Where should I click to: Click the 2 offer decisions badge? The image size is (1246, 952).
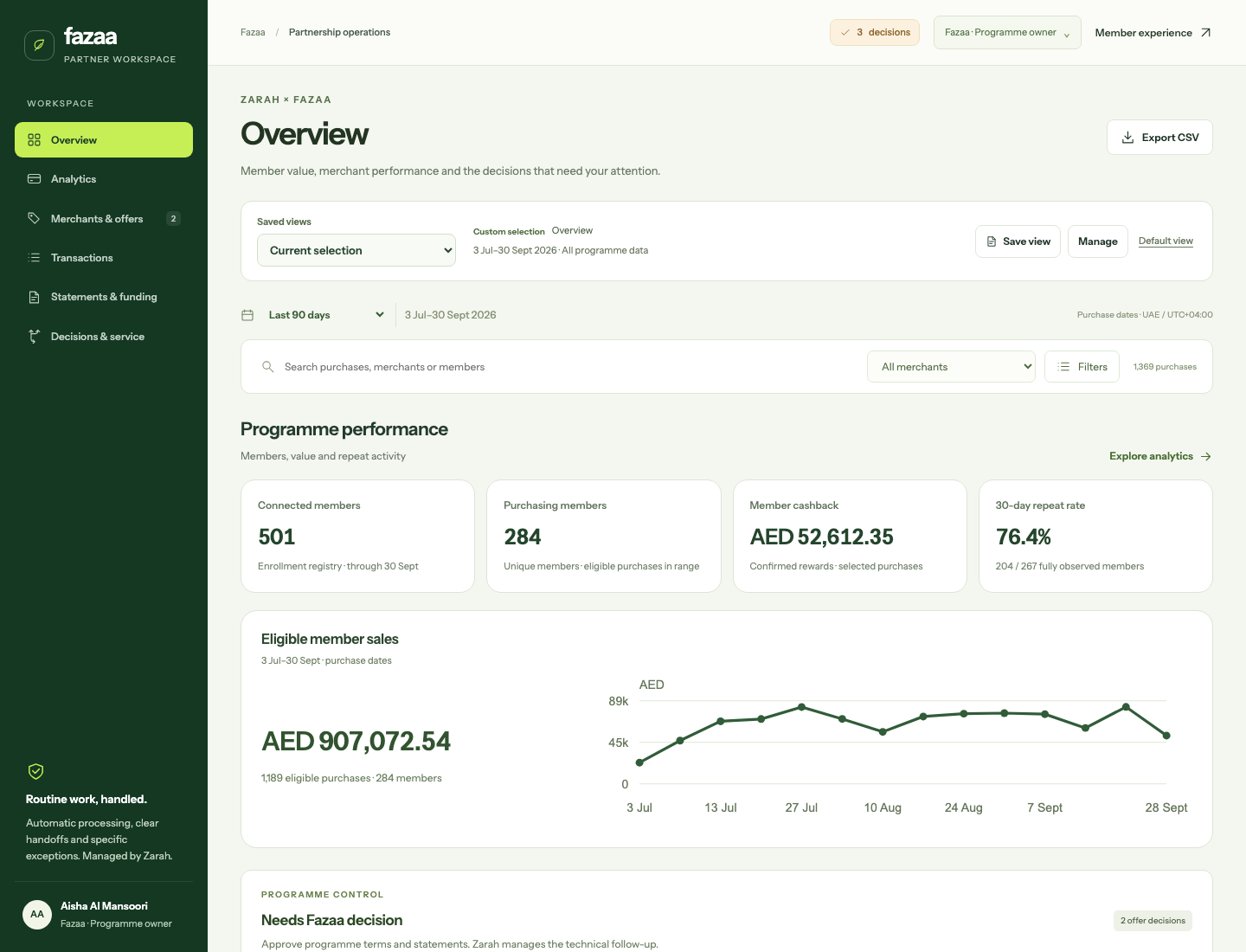pos(1153,921)
